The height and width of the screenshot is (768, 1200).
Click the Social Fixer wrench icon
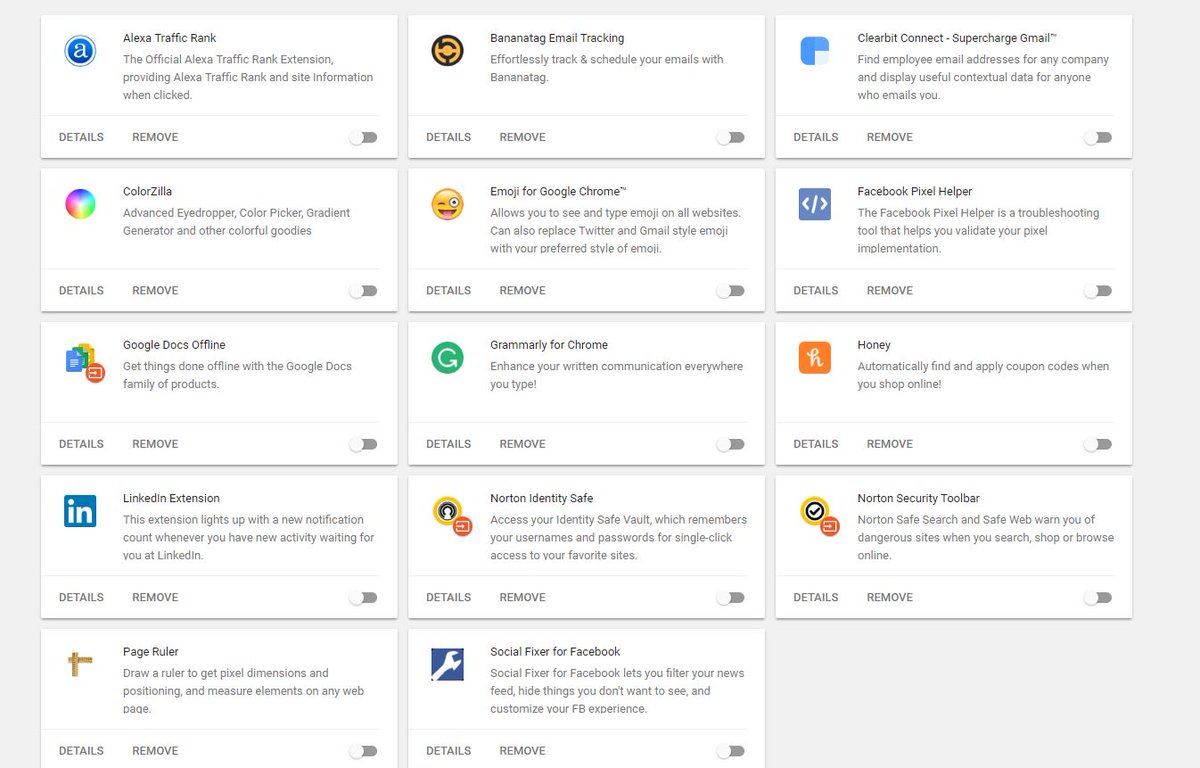[447, 664]
